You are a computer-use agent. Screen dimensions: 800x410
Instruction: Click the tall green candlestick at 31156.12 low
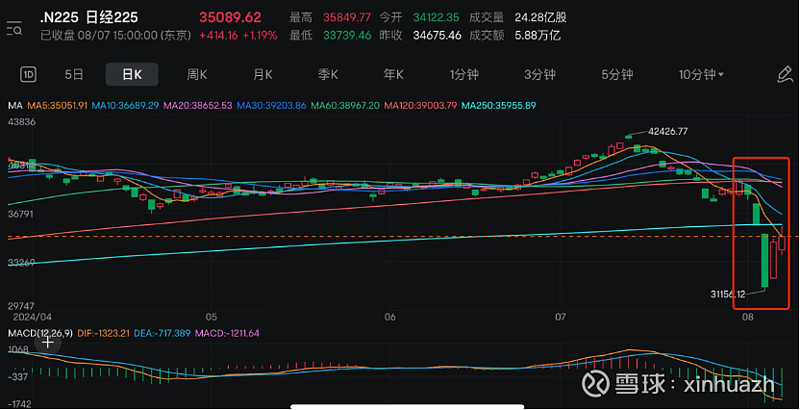(x=765, y=261)
